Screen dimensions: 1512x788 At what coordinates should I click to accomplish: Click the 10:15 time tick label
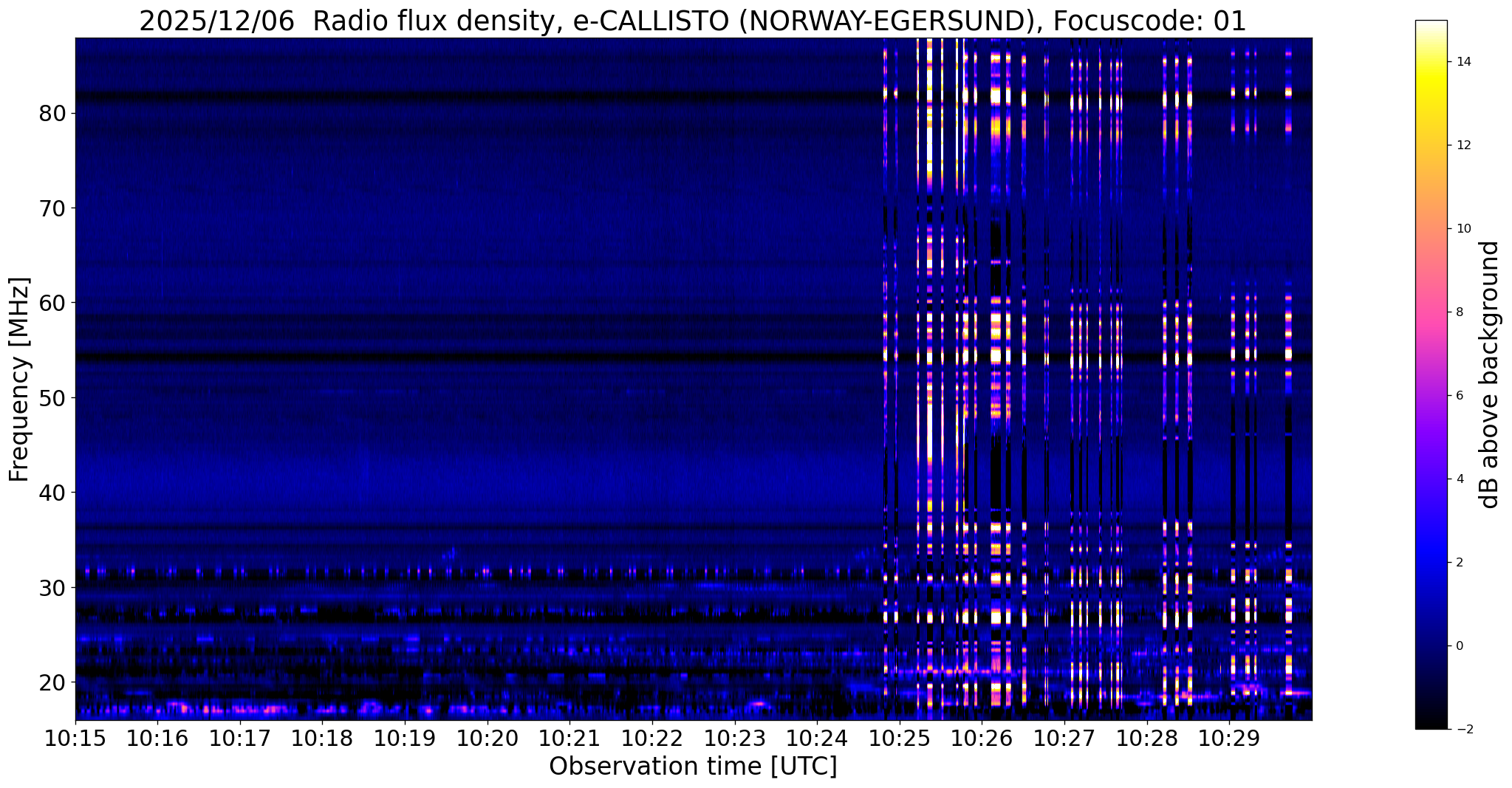pyautogui.click(x=75, y=739)
